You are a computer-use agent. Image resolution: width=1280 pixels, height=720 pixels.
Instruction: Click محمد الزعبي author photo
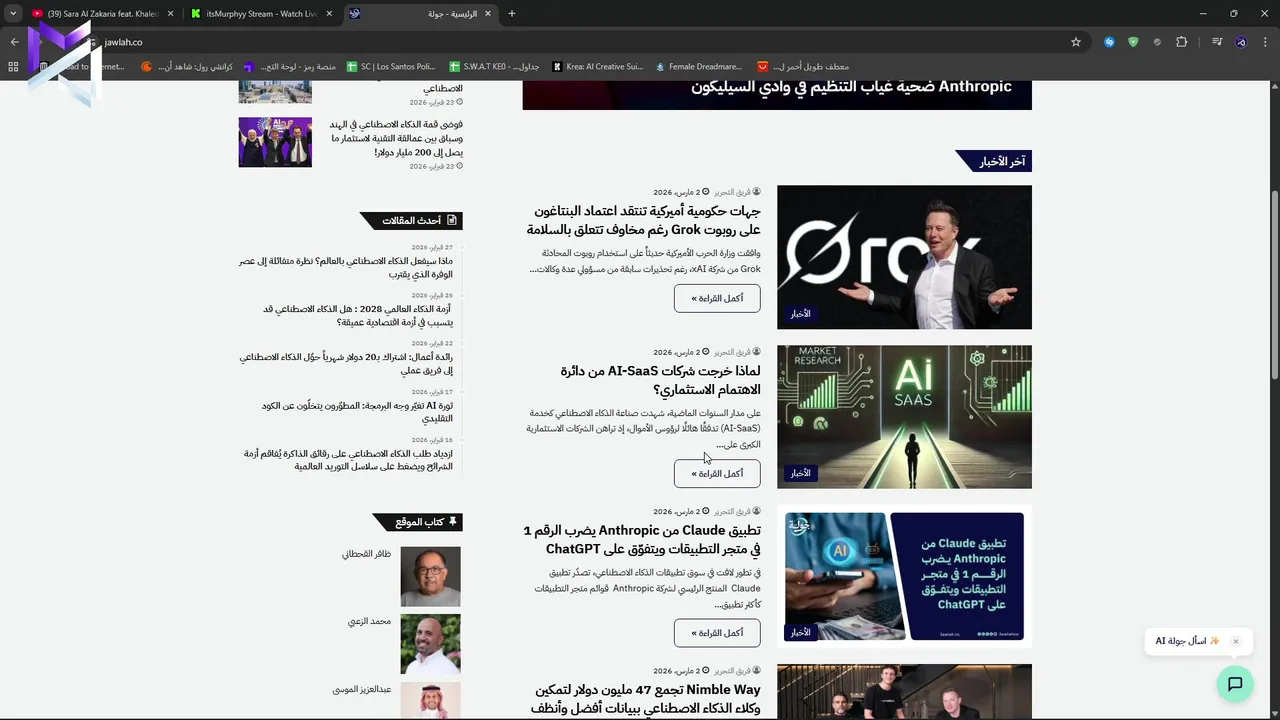(430, 644)
